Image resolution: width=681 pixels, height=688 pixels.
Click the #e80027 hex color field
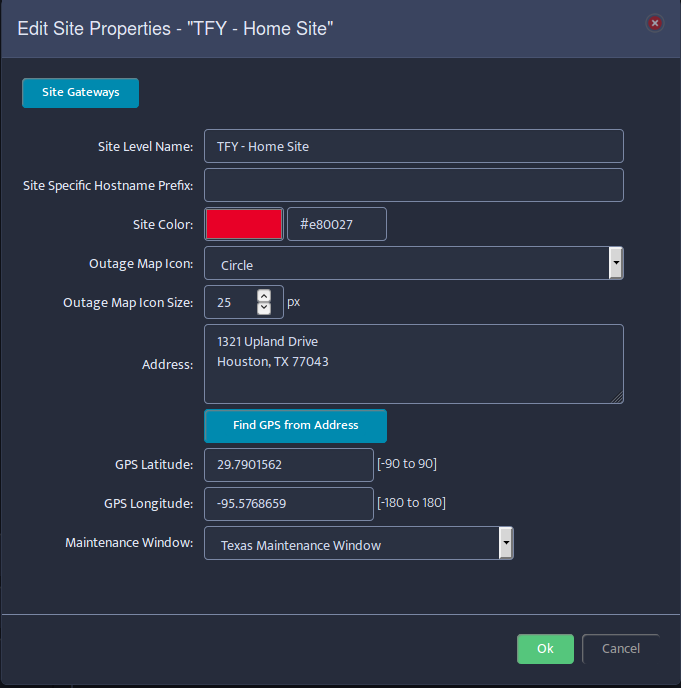[x=337, y=224]
